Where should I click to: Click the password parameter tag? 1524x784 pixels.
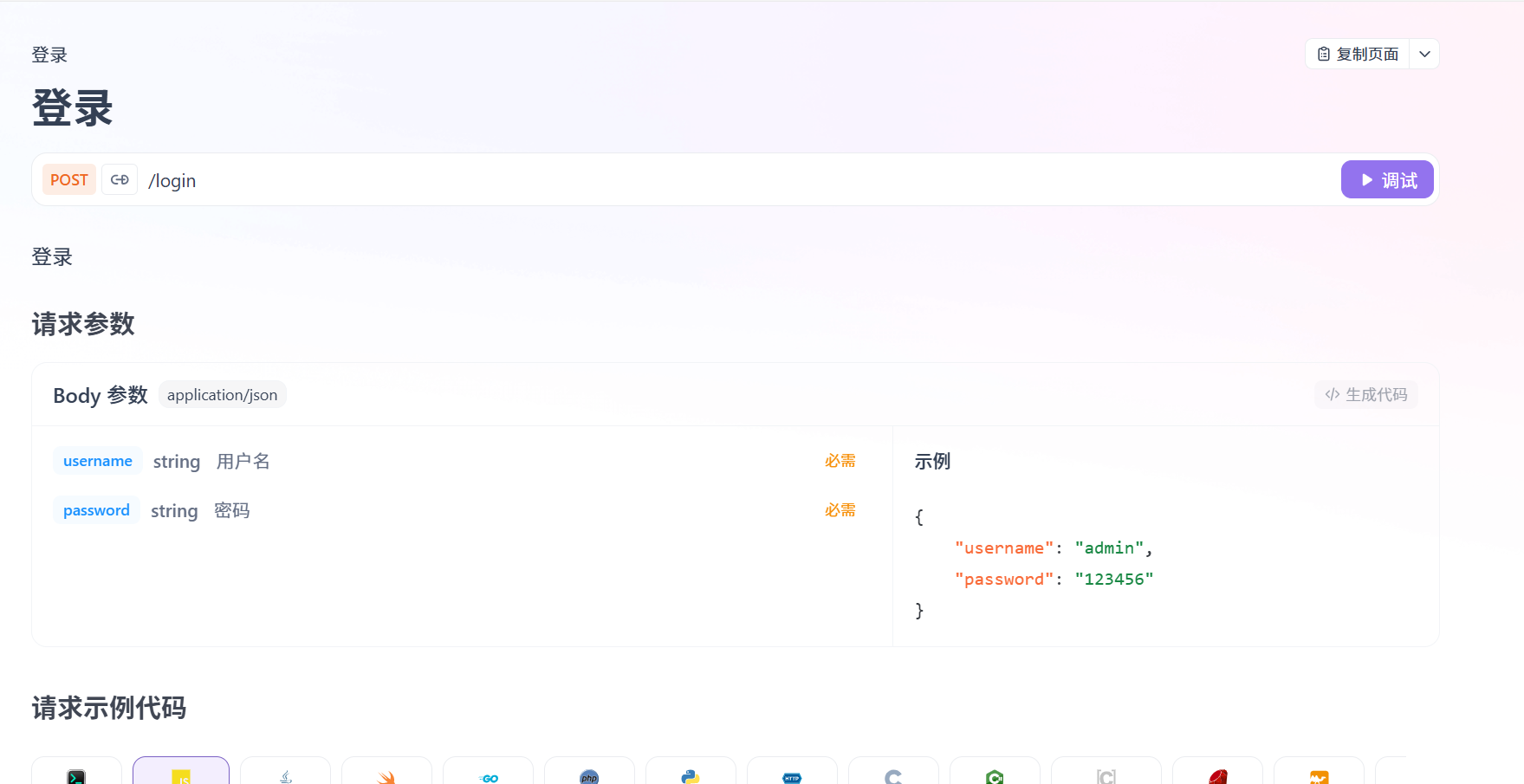(96, 510)
